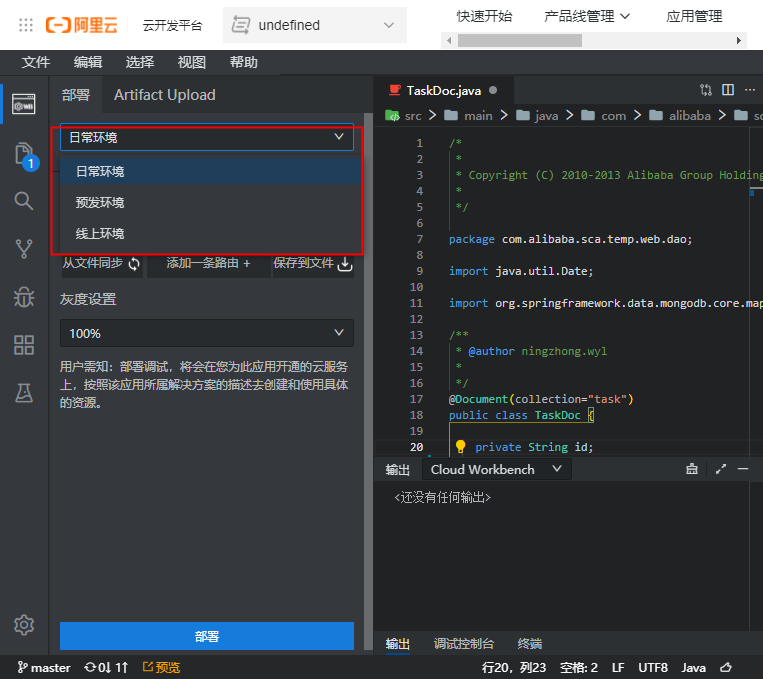Click the com breadcrumb folder
Screen dimensions: 763x679
603,116
